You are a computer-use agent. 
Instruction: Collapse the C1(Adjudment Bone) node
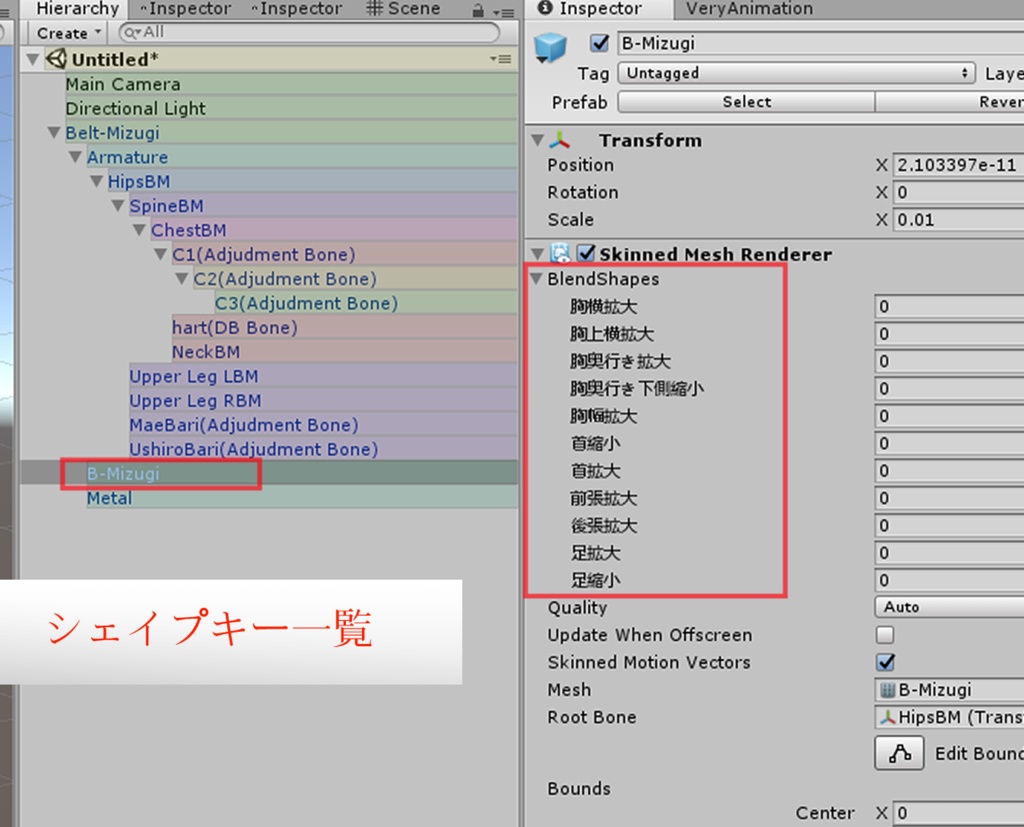coord(161,254)
